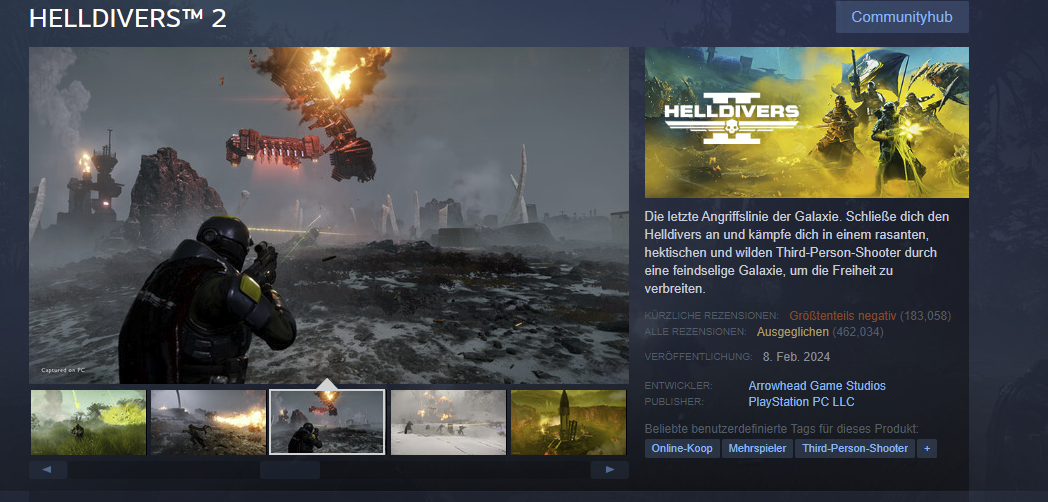Select the highlighted burning ship screenshot thumbnail
1048x502 pixels.
(x=327, y=422)
